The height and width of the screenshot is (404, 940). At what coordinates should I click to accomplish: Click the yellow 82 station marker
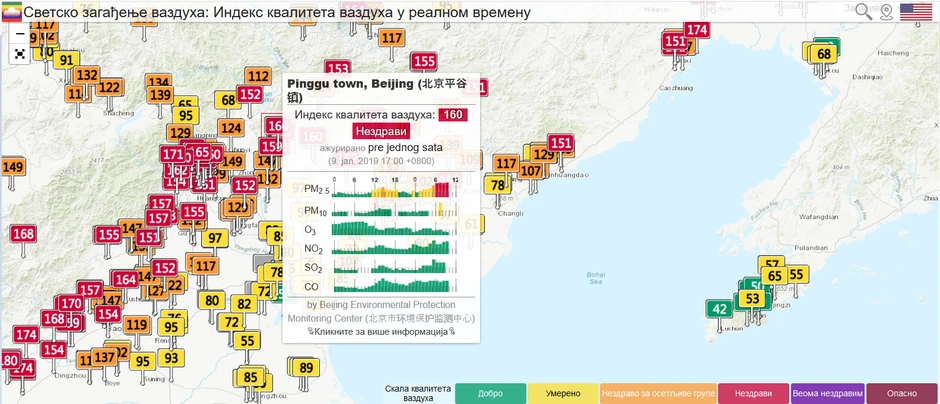click(x=243, y=304)
